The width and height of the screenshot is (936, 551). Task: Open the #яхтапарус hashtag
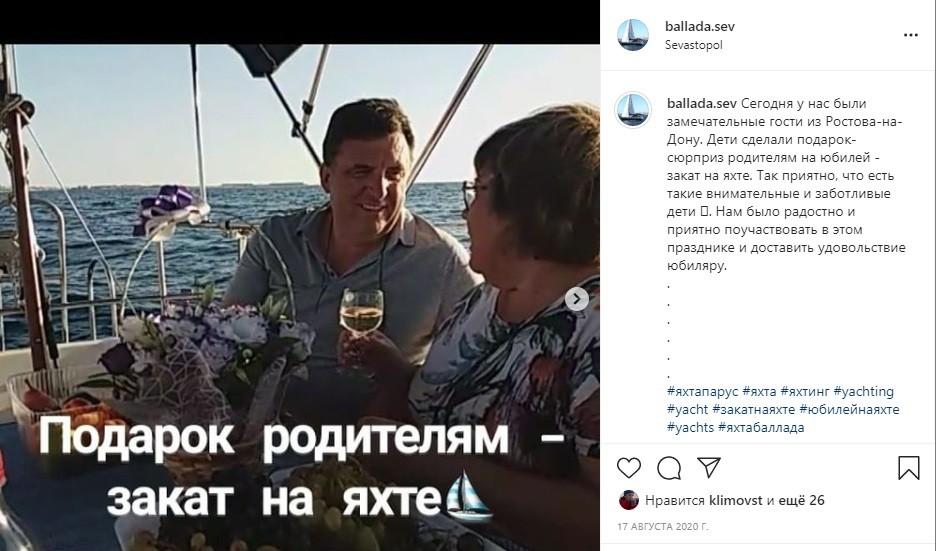click(x=703, y=392)
